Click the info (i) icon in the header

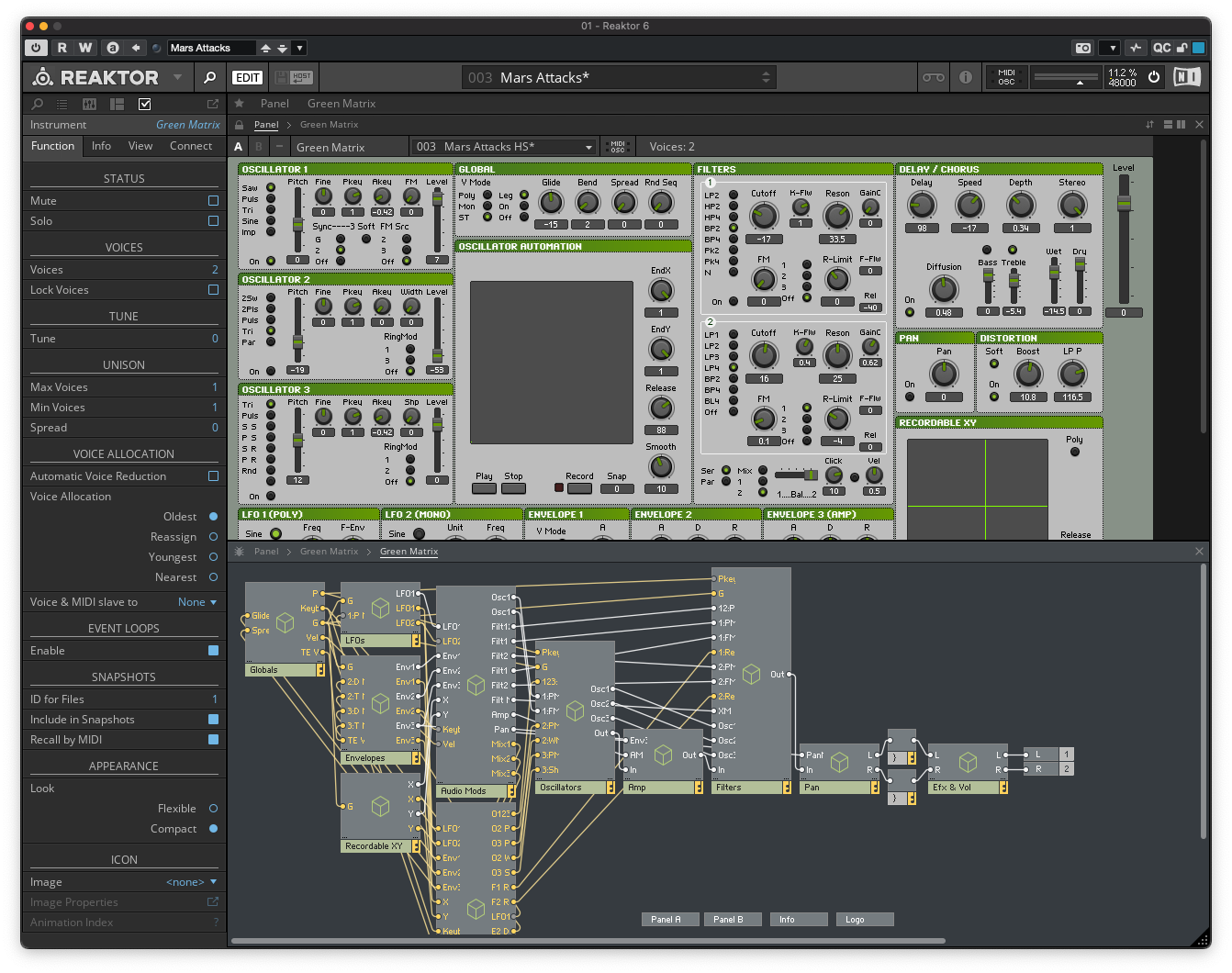tap(965, 77)
